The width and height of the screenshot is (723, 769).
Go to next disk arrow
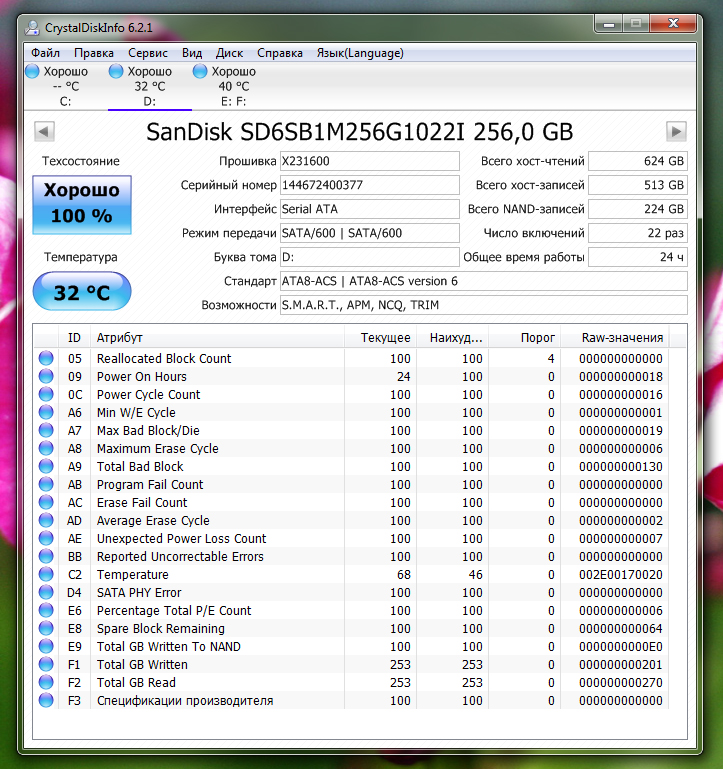point(676,131)
